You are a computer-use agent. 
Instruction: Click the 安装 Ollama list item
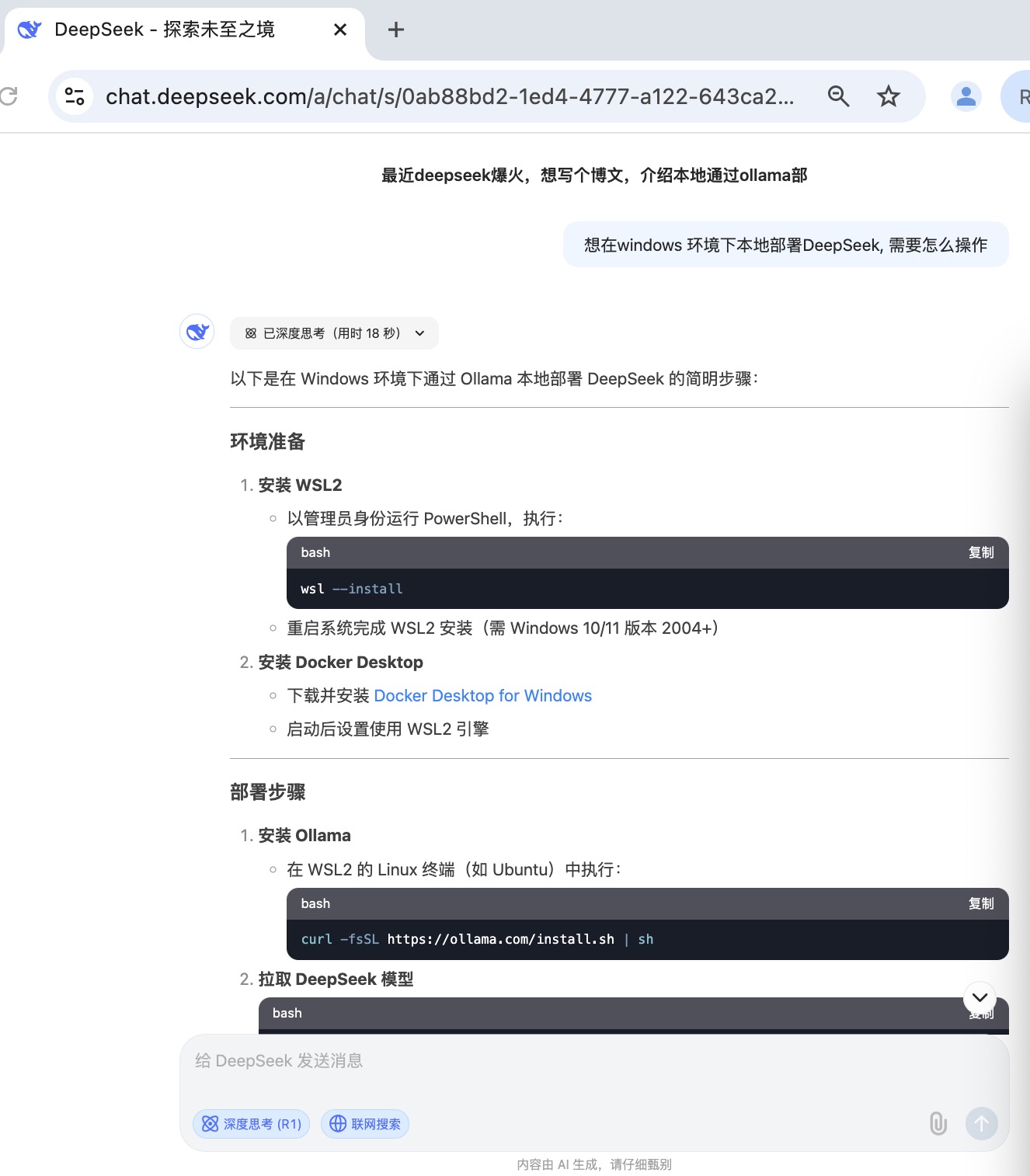click(x=304, y=835)
